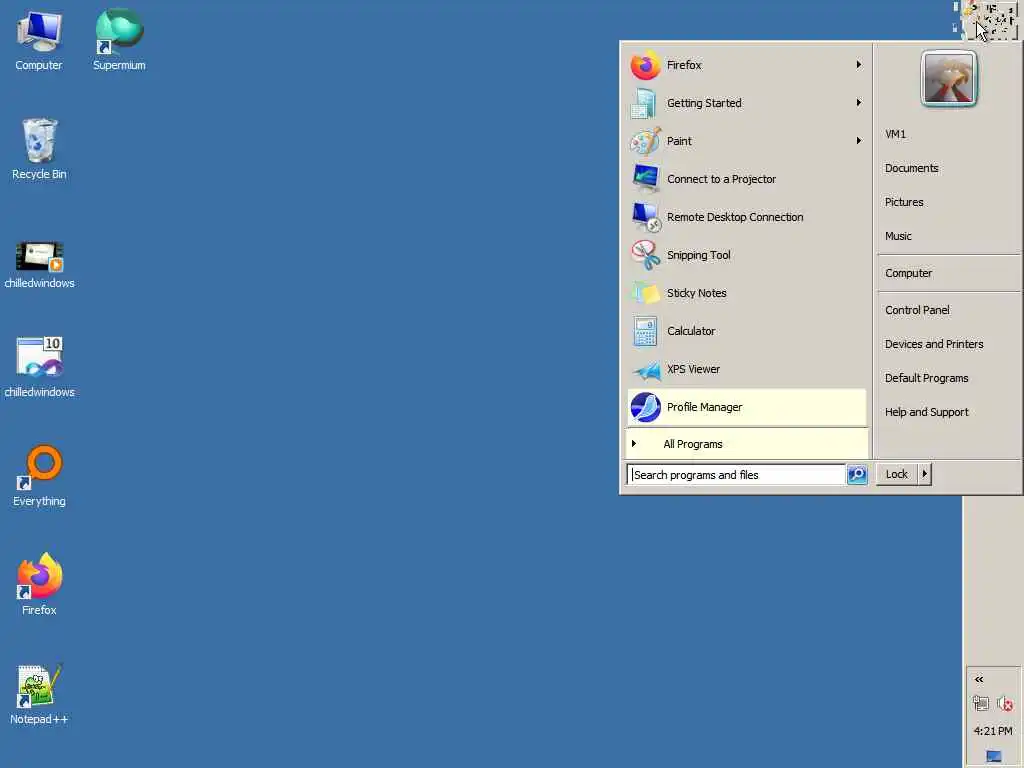The height and width of the screenshot is (768, 1024).
Task: Select the chilledwindows video file icon
Action: (x=39, y=264)
